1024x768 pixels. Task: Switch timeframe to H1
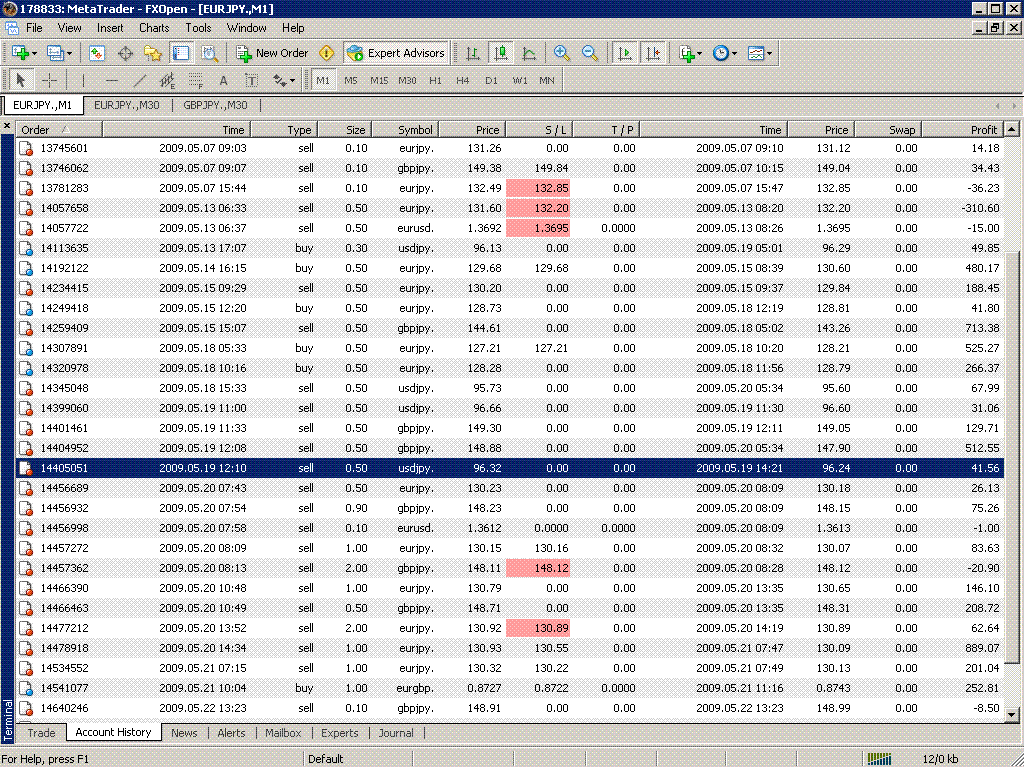(436, 80)
